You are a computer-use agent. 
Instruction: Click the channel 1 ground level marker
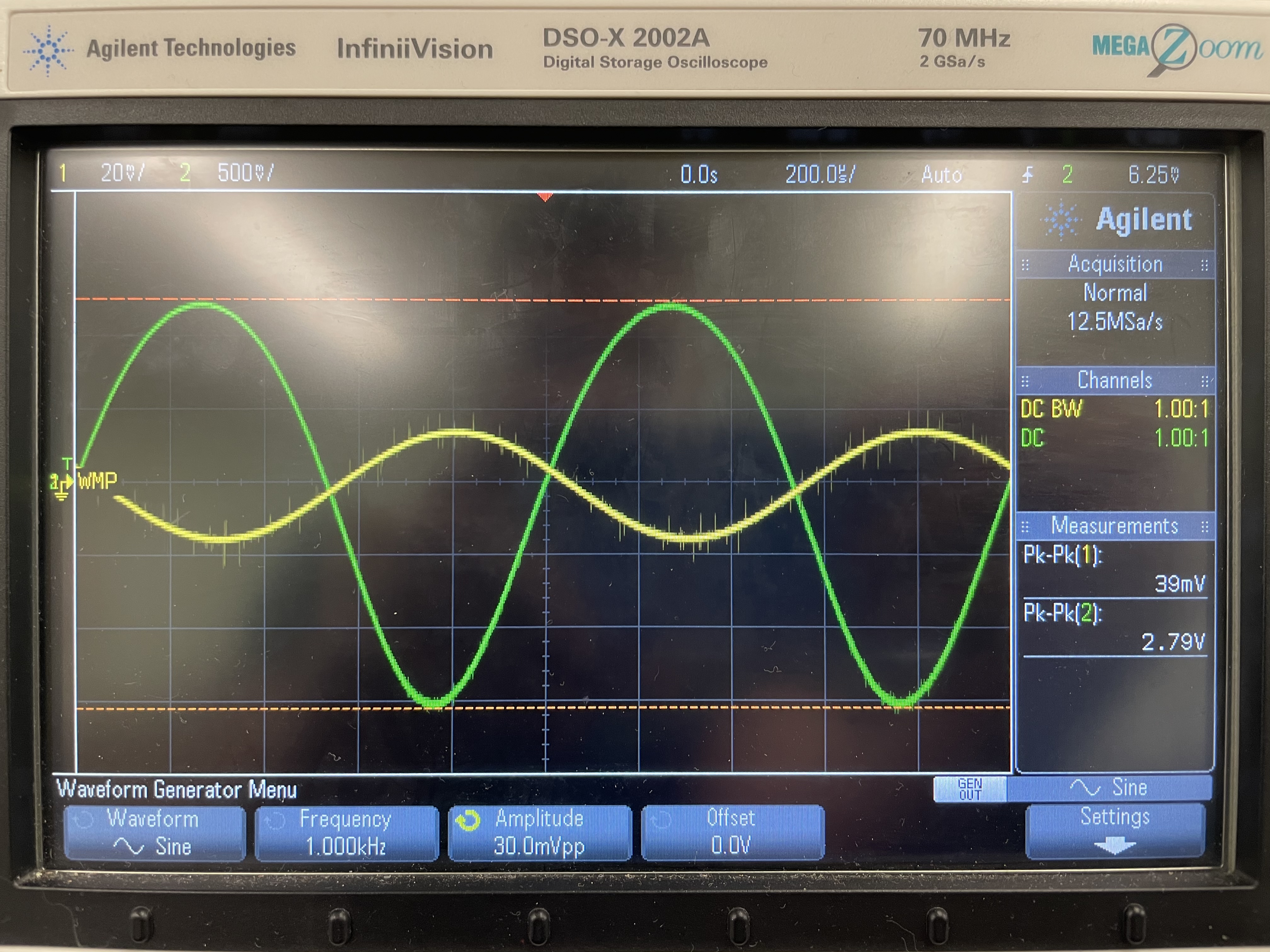point(61,485)
